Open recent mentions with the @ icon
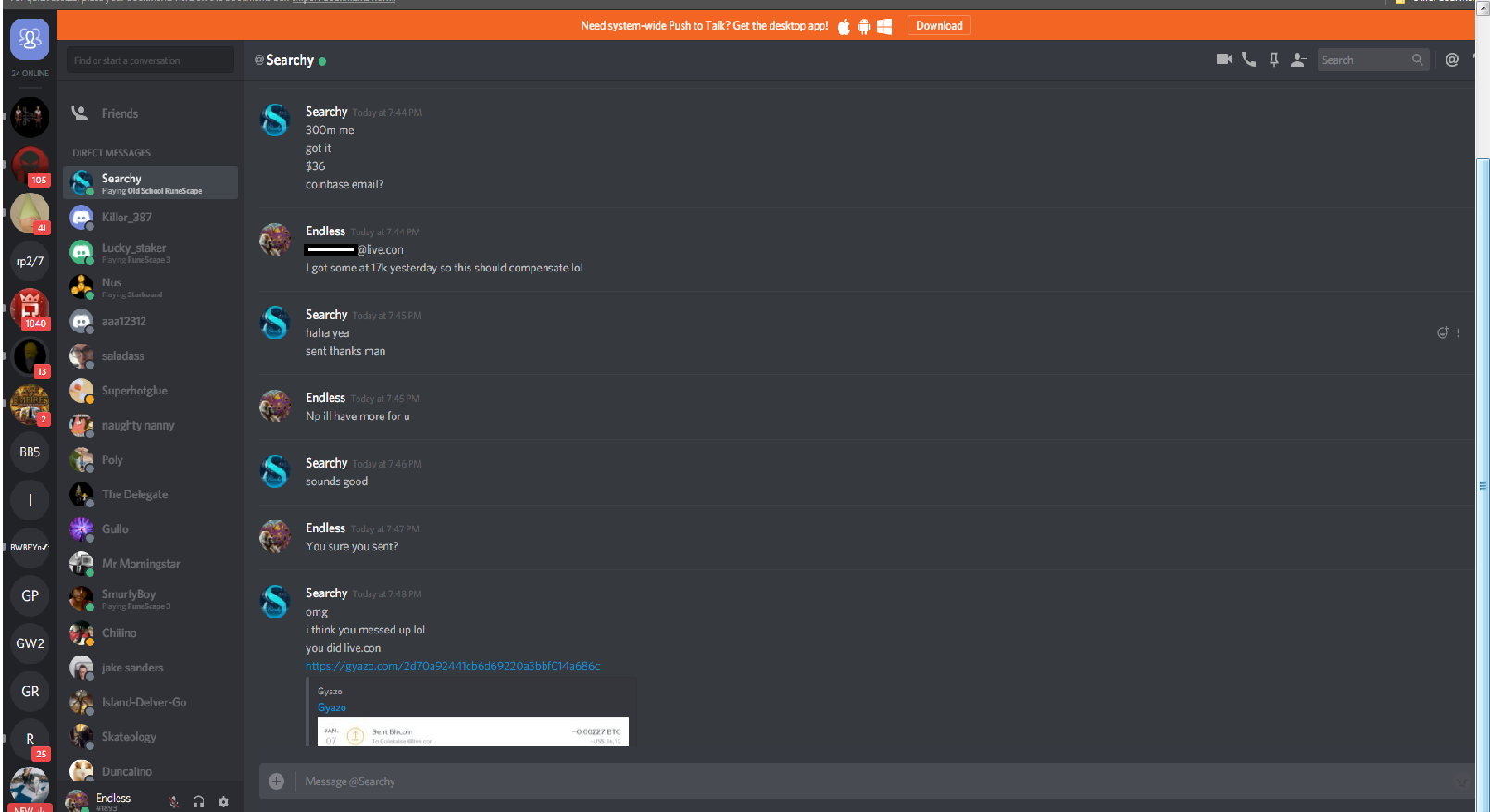 coord(1452,59)
